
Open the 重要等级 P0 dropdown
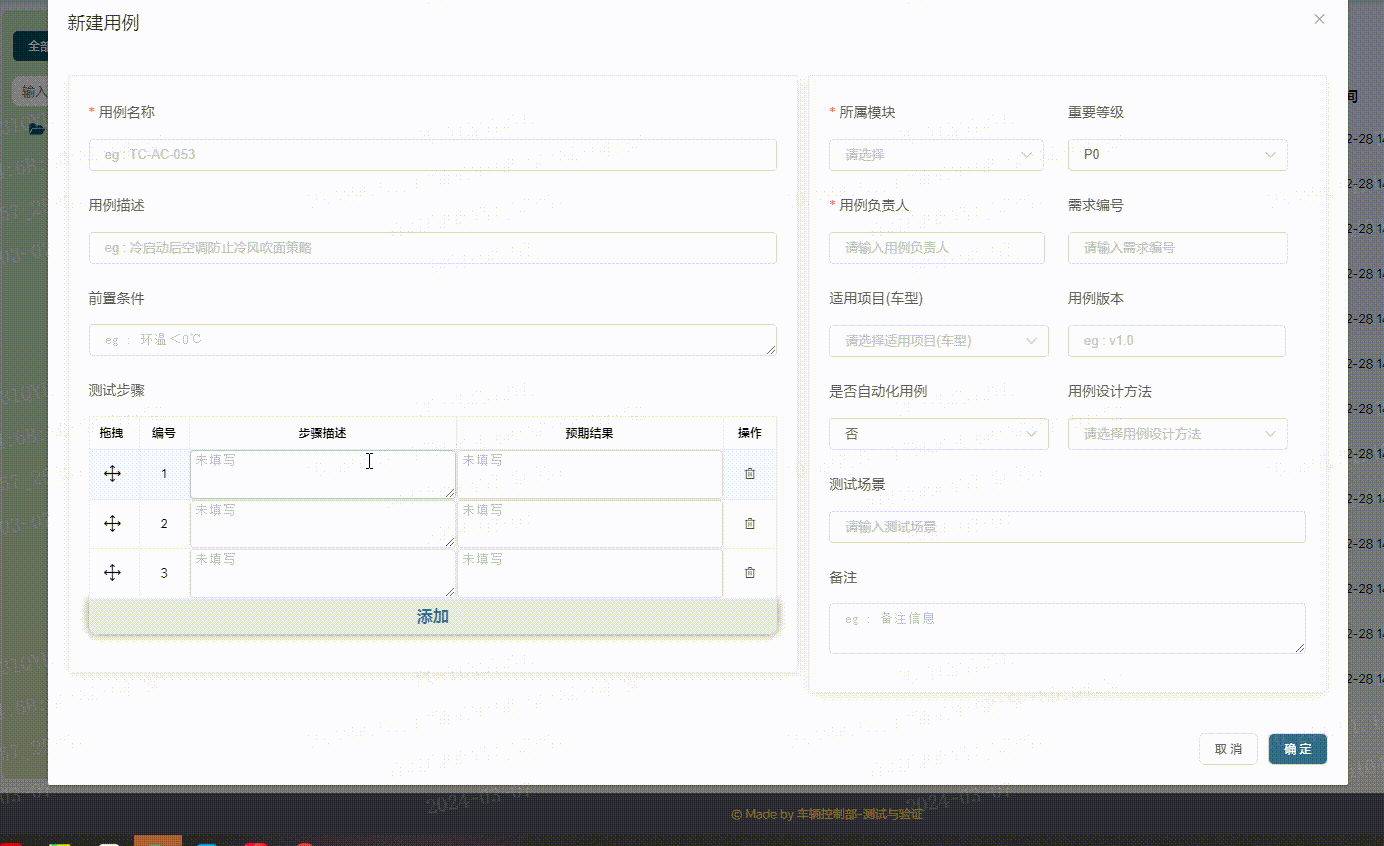pos(1177,155)
